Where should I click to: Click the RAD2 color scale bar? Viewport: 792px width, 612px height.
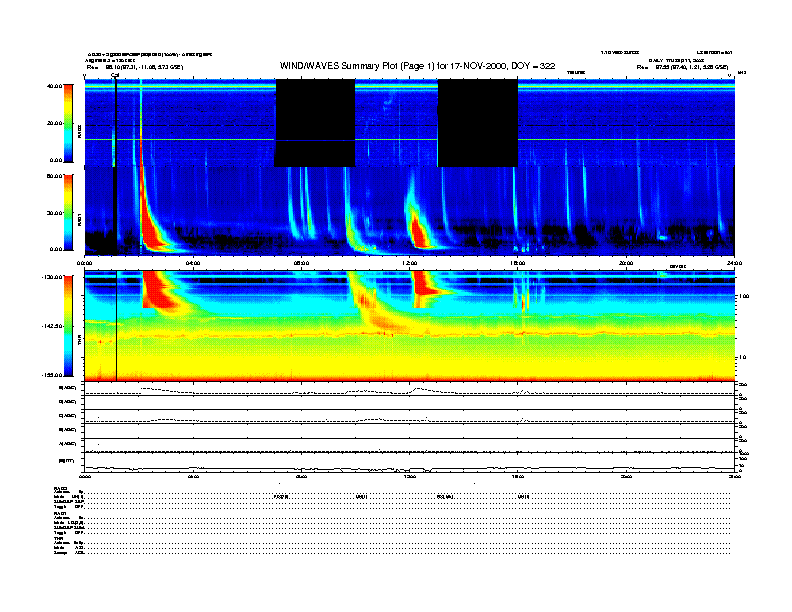click(x=68, y=123)
